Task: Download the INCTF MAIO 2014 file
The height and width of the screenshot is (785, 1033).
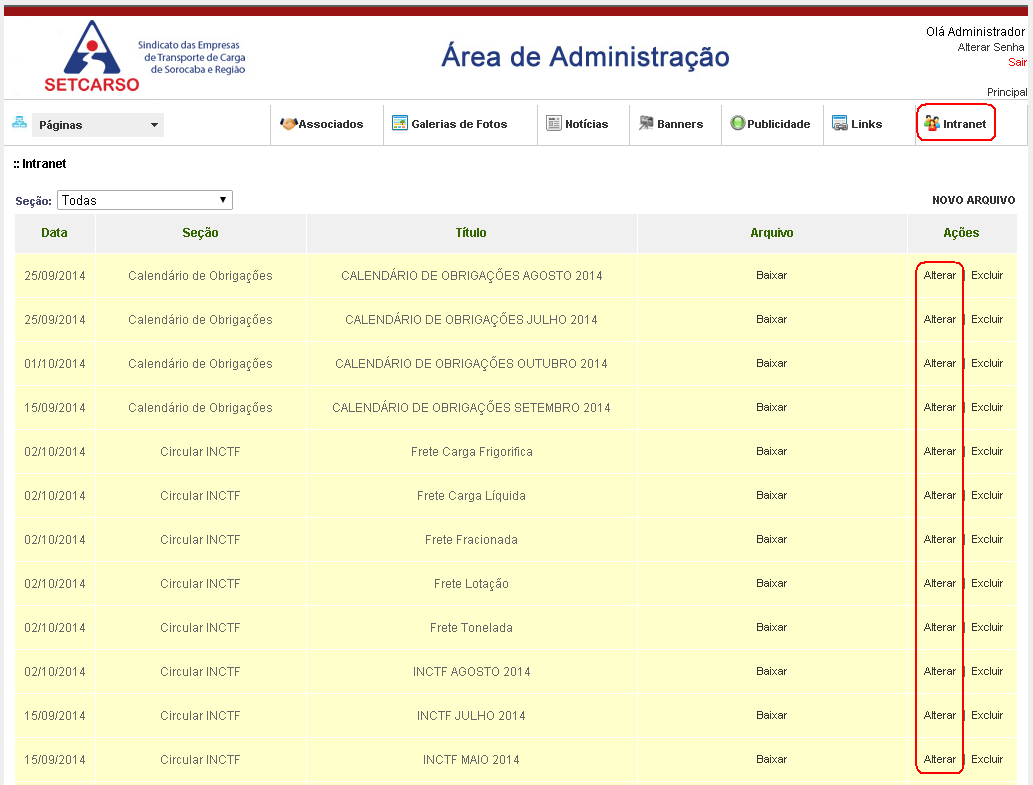Action: pos(771,759)
